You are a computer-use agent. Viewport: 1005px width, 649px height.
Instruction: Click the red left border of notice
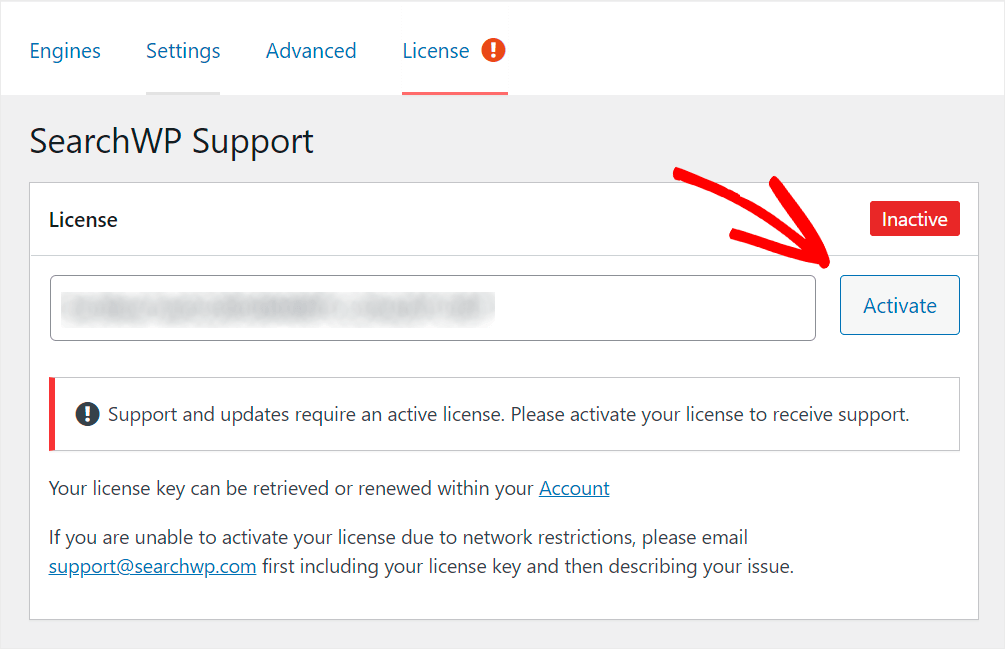point(52,415)
